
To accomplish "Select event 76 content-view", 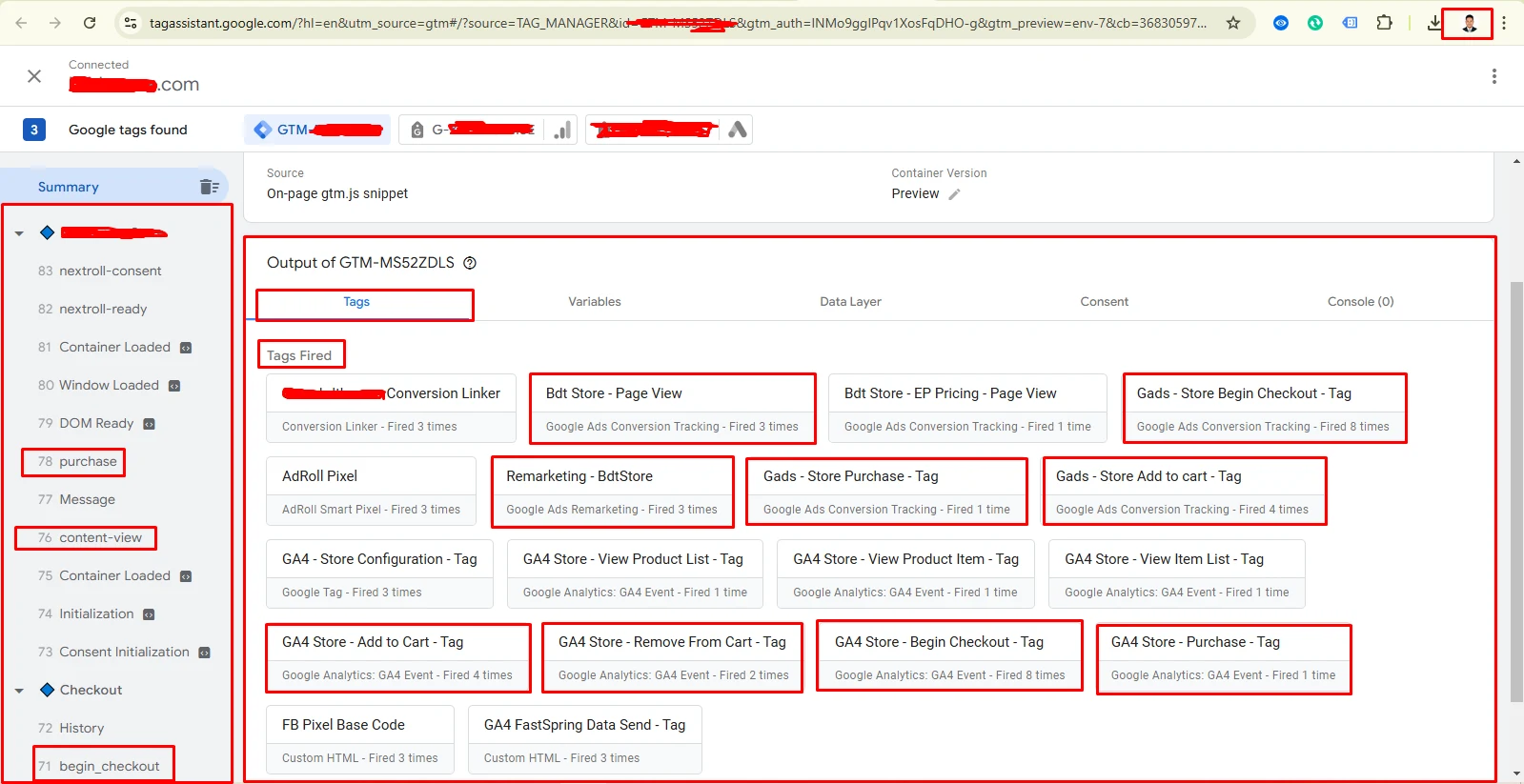I will [x=90, y=537].
